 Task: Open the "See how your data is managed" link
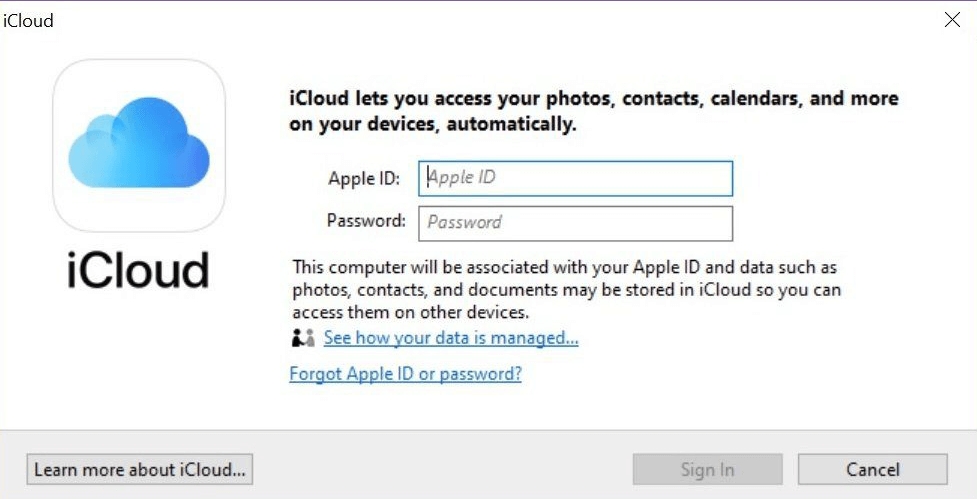(451, 338)
